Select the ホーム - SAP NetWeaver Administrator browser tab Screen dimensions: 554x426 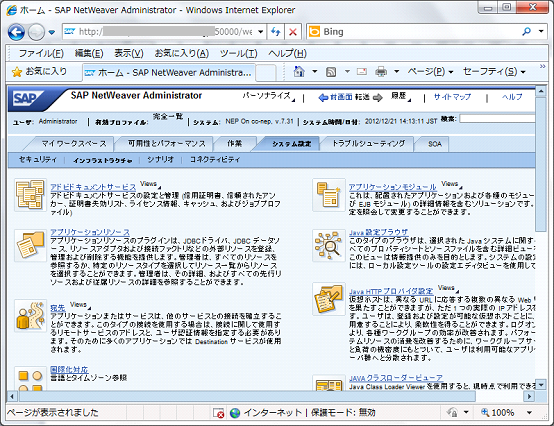coord(168,72)
